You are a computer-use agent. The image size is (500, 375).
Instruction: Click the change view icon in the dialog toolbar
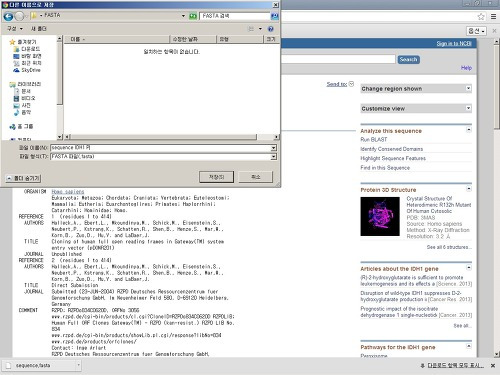(x=251, y=29)
